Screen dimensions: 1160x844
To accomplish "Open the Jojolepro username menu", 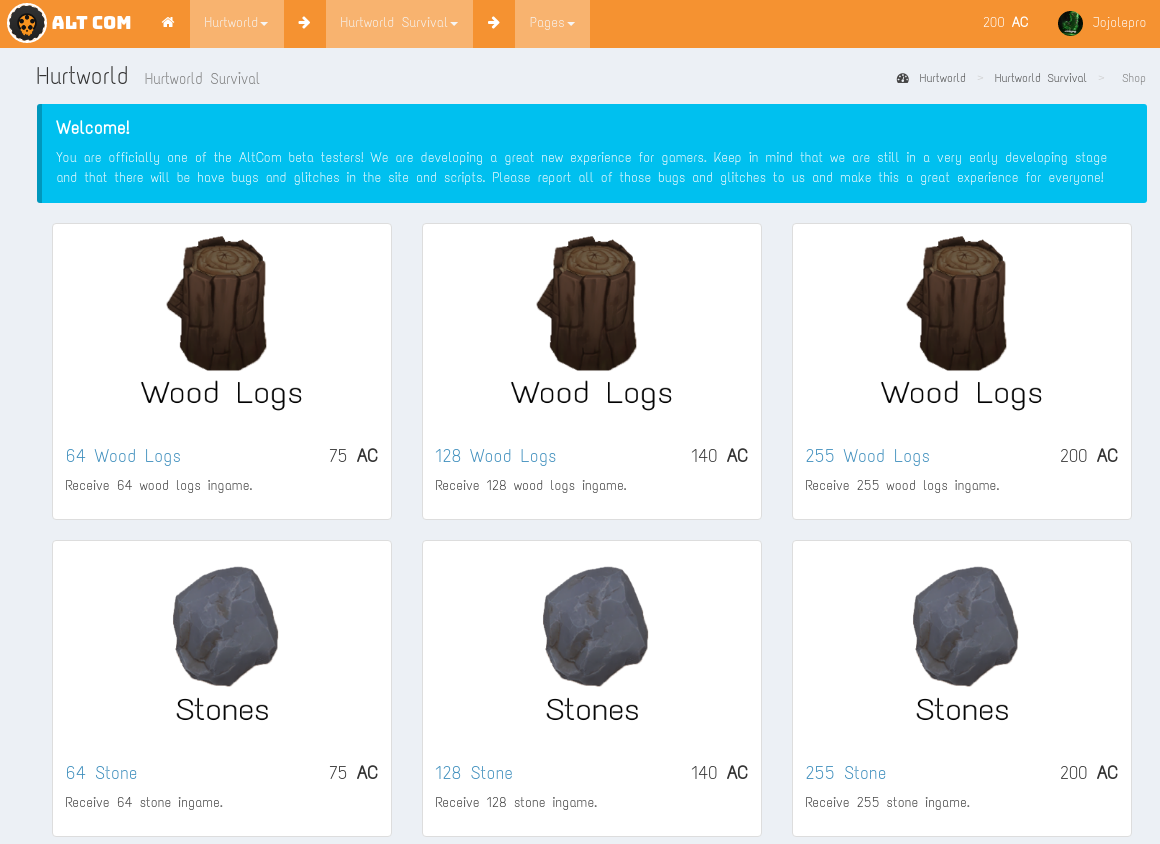I will point(1119,23).
